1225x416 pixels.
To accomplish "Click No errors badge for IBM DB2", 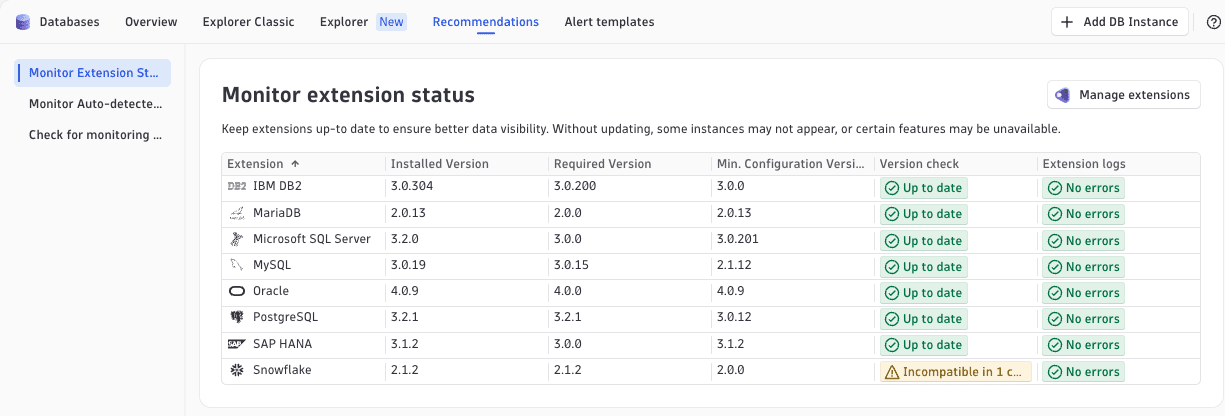I will pyautogui.click(x=1083, y=188).
